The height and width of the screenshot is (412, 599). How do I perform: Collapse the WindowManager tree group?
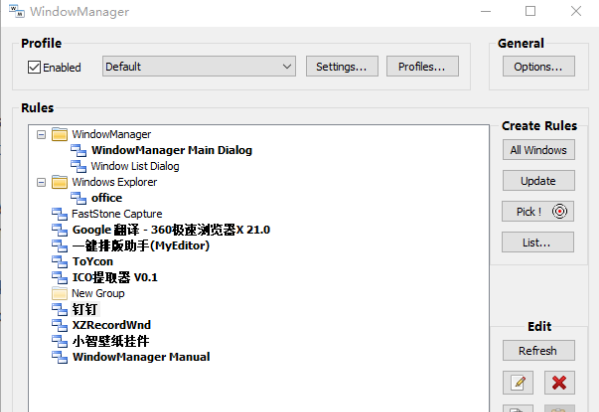click(x=41, y=135)
